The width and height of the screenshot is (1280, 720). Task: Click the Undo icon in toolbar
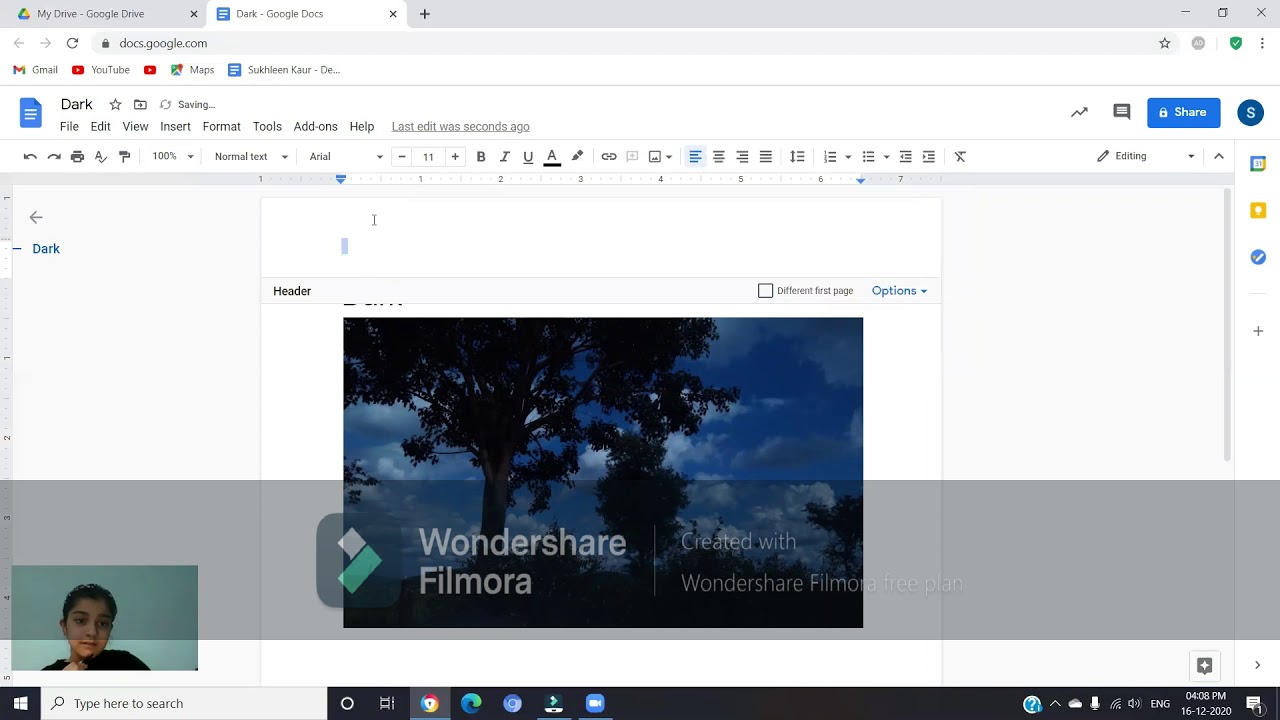30,156
